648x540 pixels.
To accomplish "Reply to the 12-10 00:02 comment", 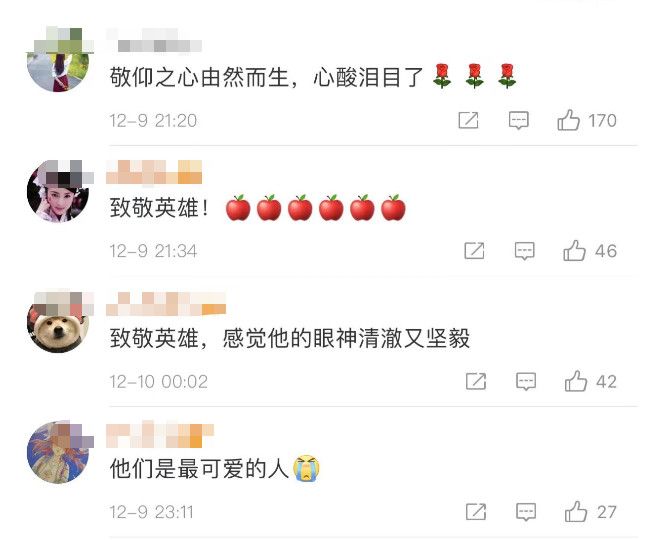I will tap(526, 382).
